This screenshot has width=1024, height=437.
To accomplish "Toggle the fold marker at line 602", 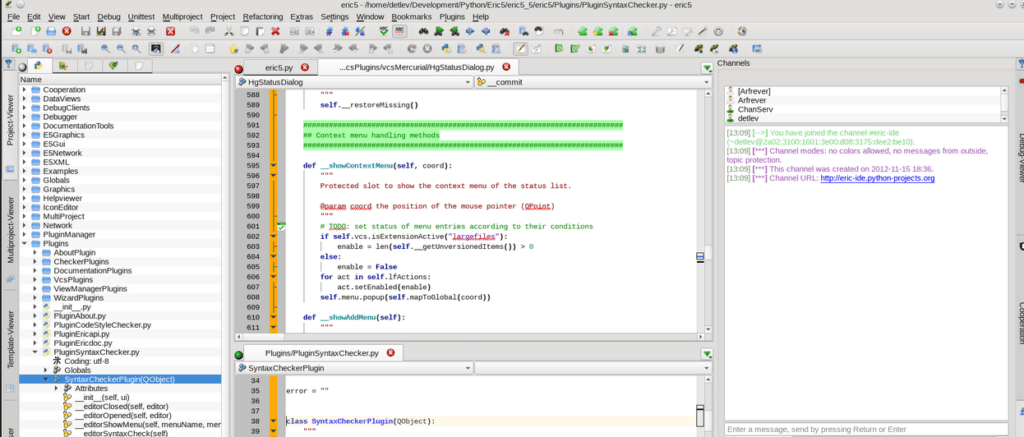I will click(274, 236).
